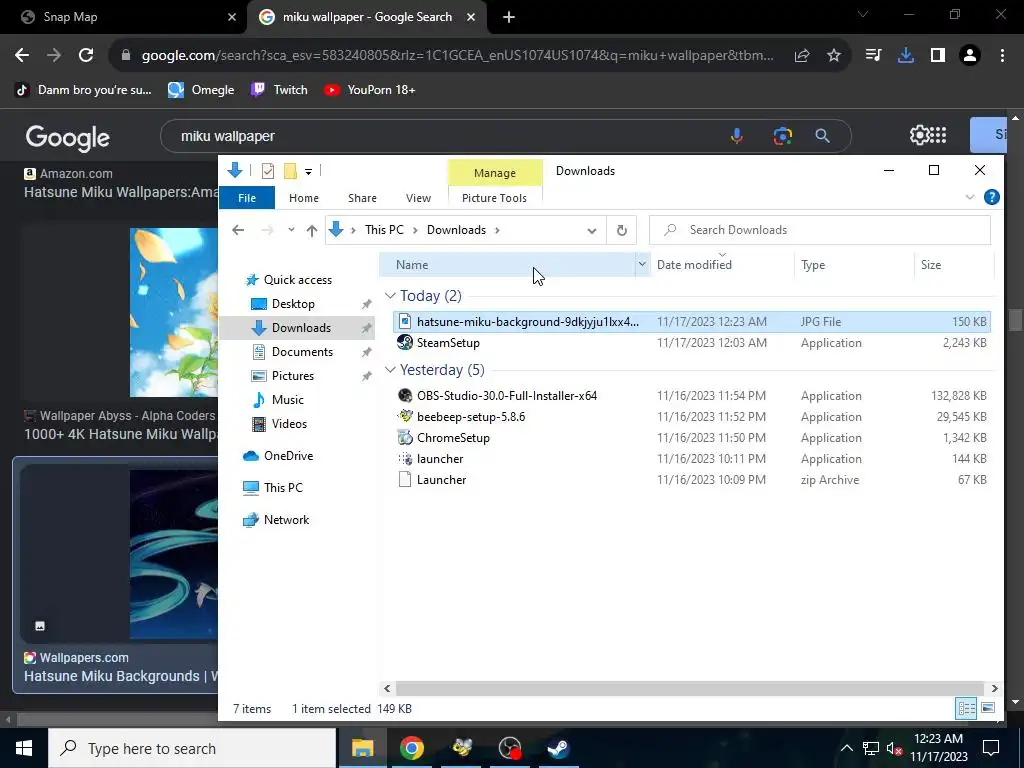Switch to the Share ribbon tab
This screenshot has width=1024, height=768.
click(362, 198)
